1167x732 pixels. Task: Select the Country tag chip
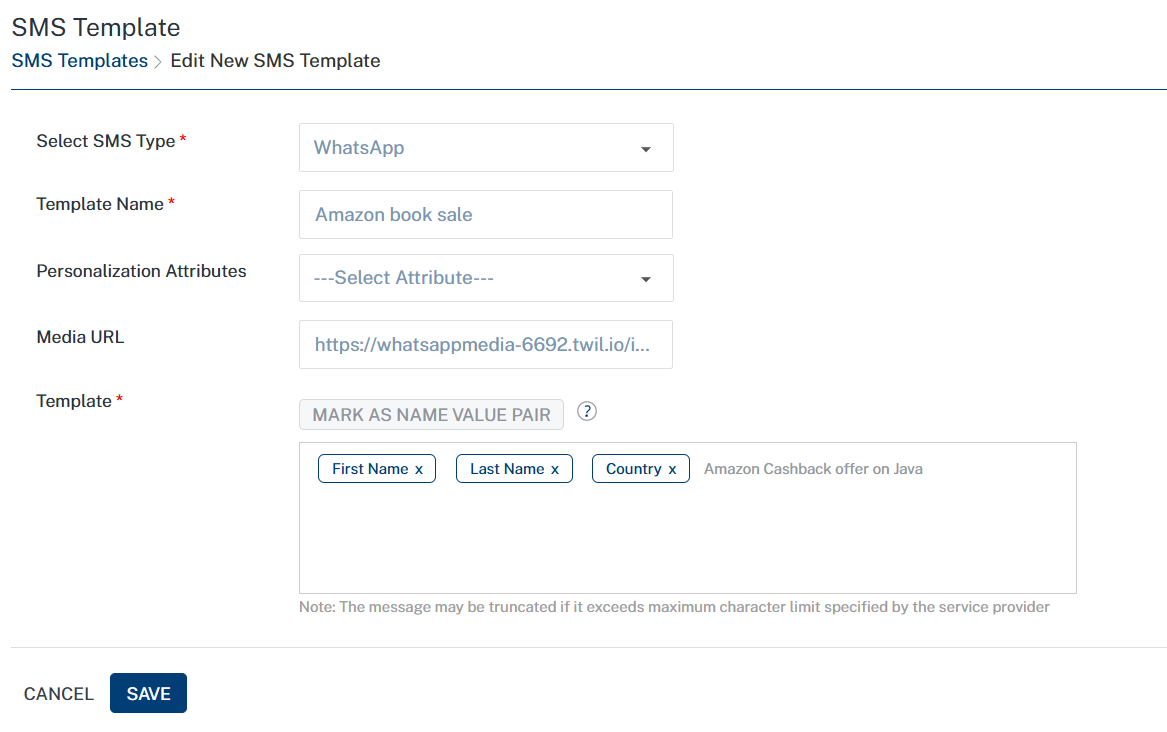(632, 469)
